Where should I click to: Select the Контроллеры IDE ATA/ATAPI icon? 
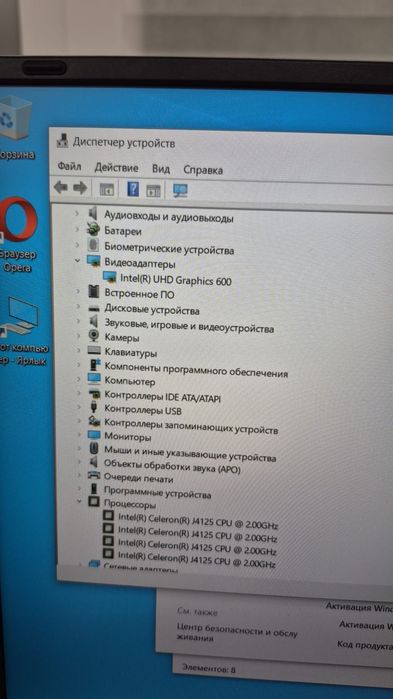click(x=94, y=394)
